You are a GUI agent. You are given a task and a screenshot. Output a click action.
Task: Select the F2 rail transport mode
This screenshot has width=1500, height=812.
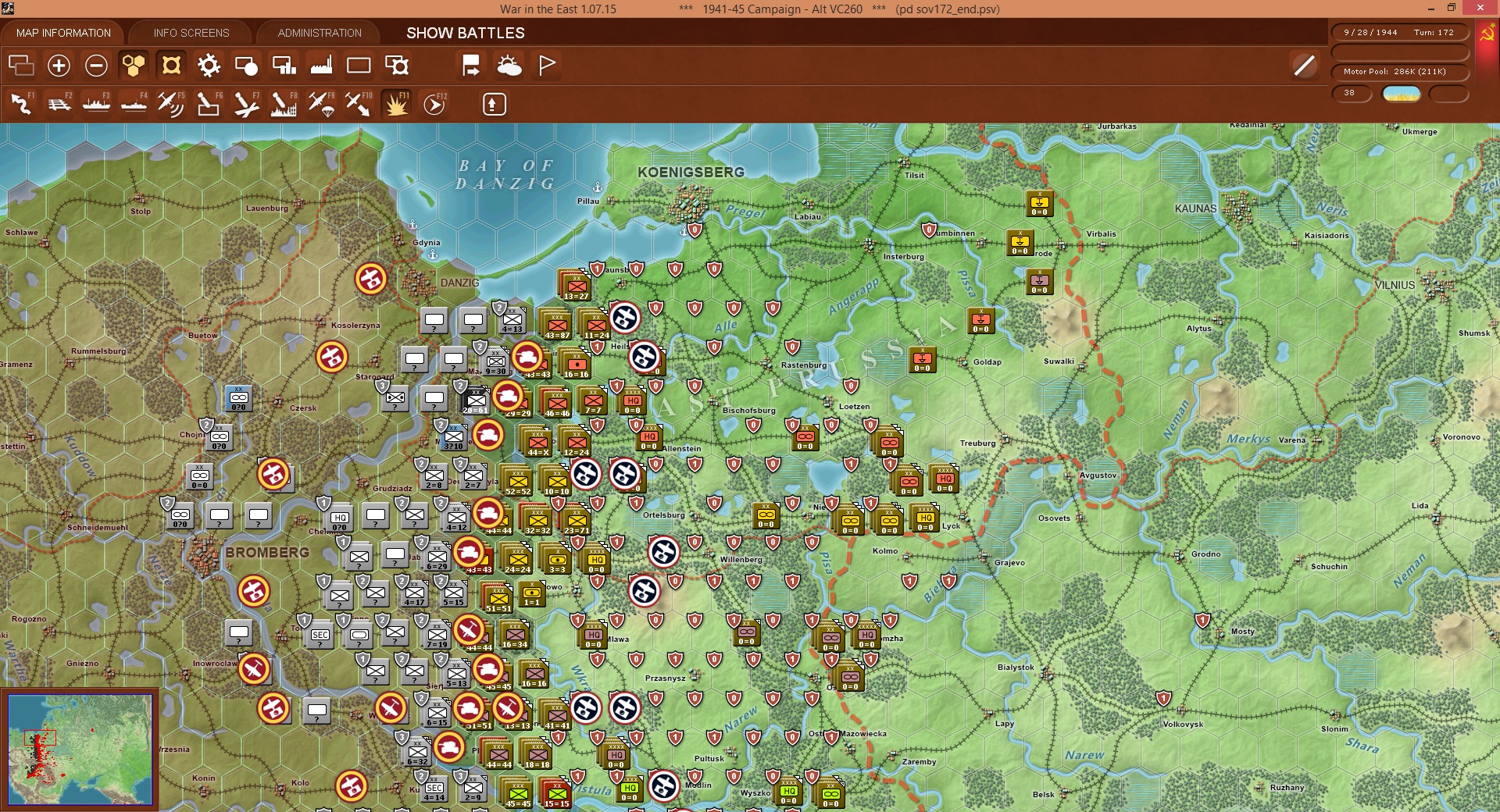[59, 104]
